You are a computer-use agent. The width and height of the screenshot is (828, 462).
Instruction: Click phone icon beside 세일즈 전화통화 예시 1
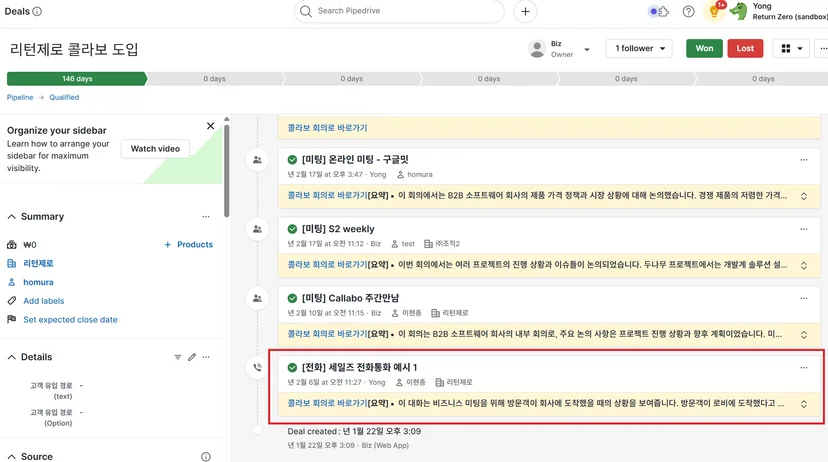257,367
